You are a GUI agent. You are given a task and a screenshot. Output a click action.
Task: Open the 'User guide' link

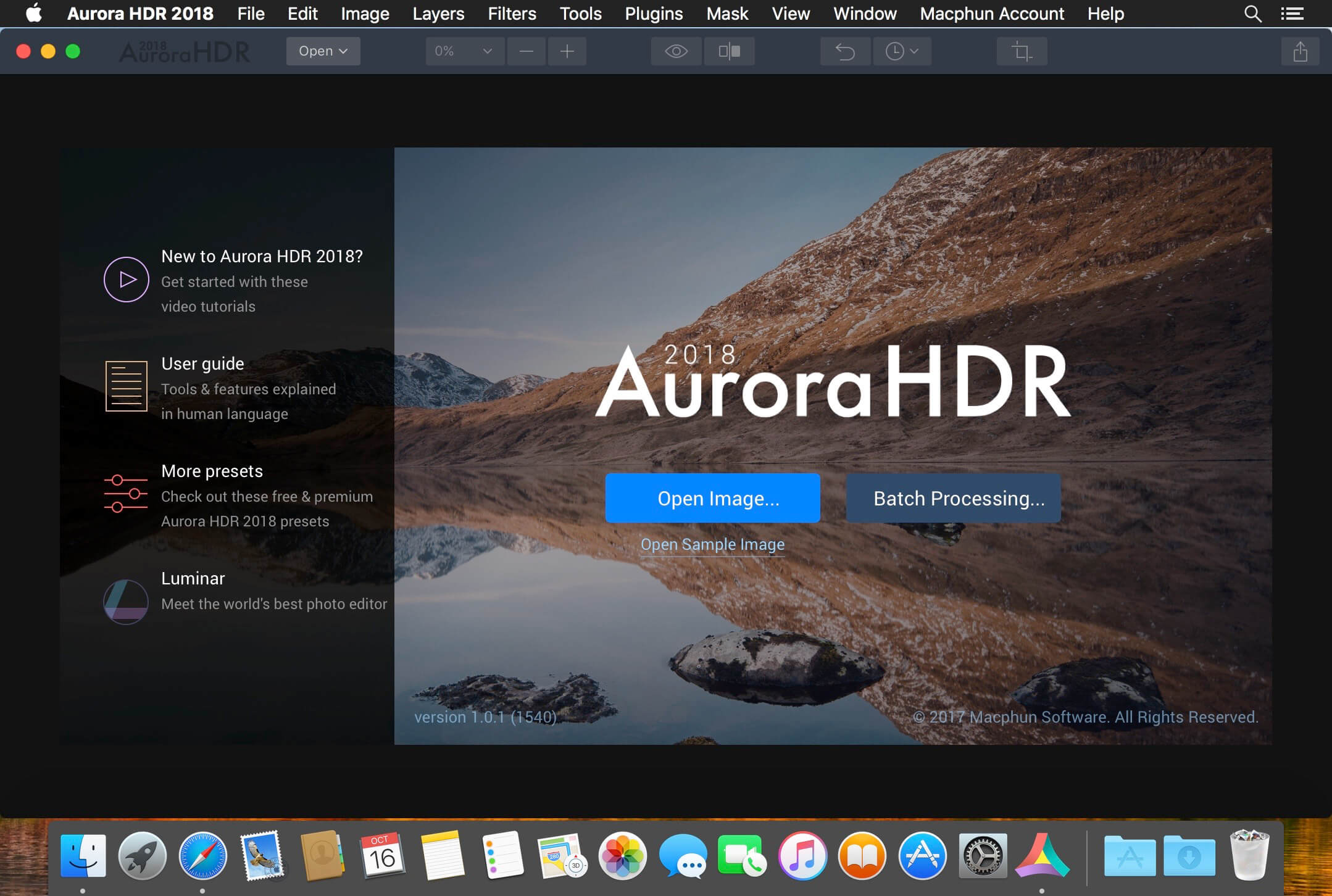pos(202,363)
